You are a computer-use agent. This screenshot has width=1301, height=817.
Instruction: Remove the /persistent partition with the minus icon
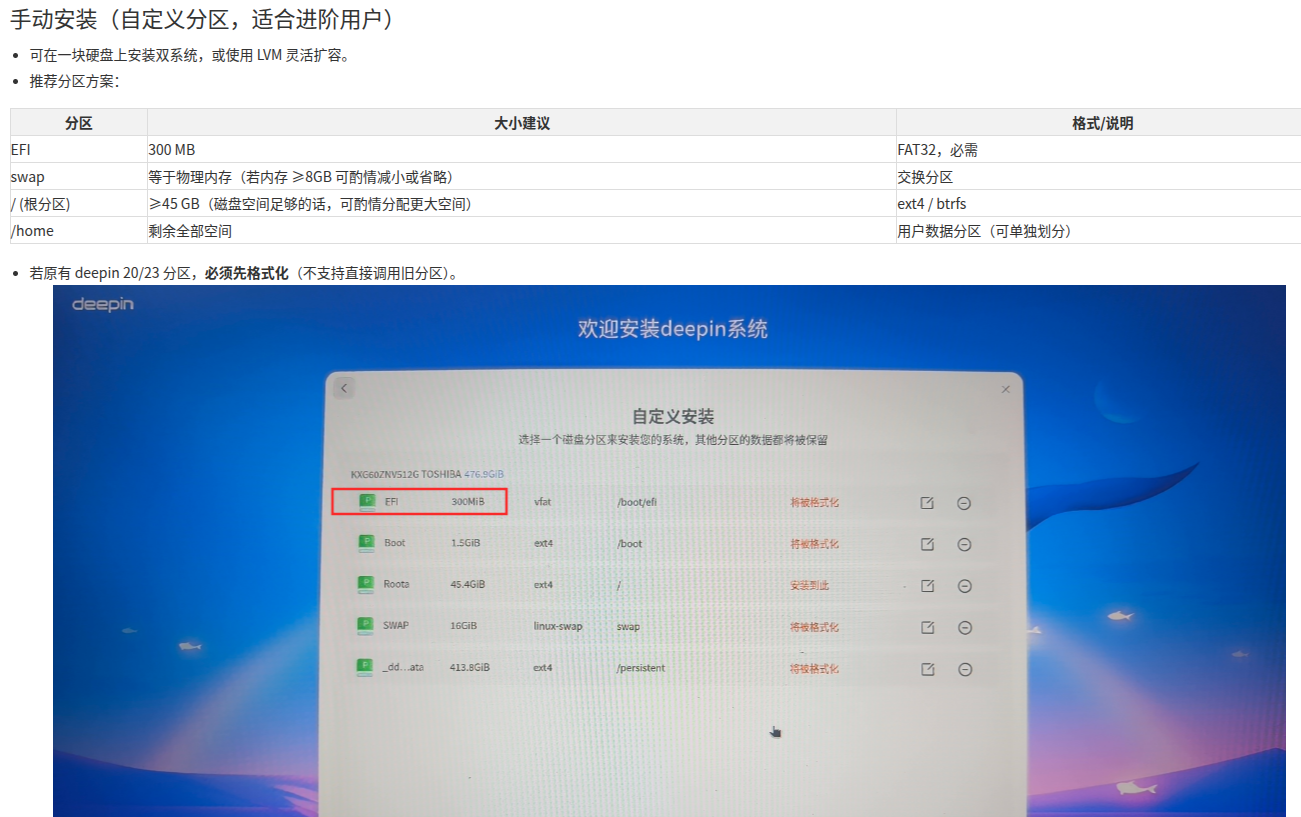point(964,670)
